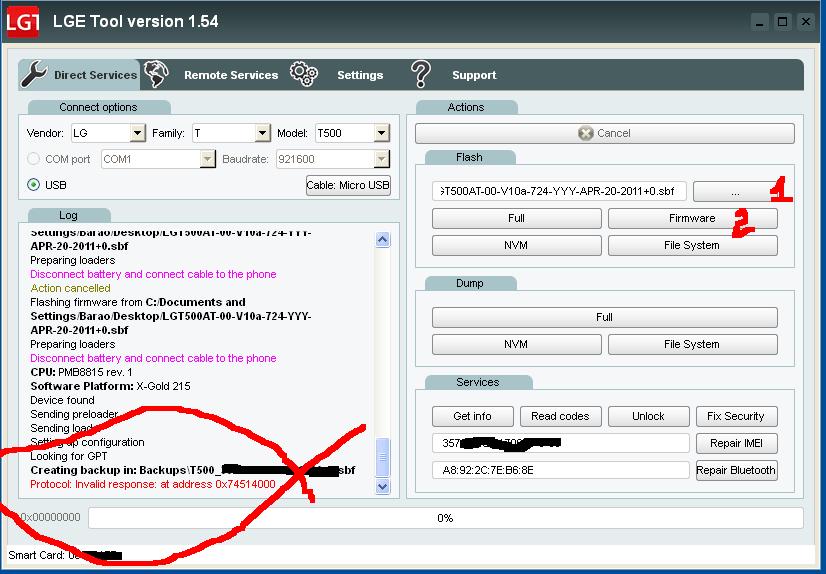Click the Fix Security button
This screenshot has width=826, height=574.
tap(736, 417)
